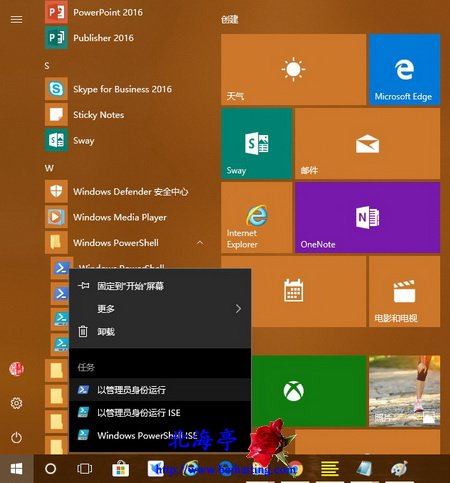The image size is (450, 483).
Task: Open Cortana search circle on taskbar
Action: point(50,469)
